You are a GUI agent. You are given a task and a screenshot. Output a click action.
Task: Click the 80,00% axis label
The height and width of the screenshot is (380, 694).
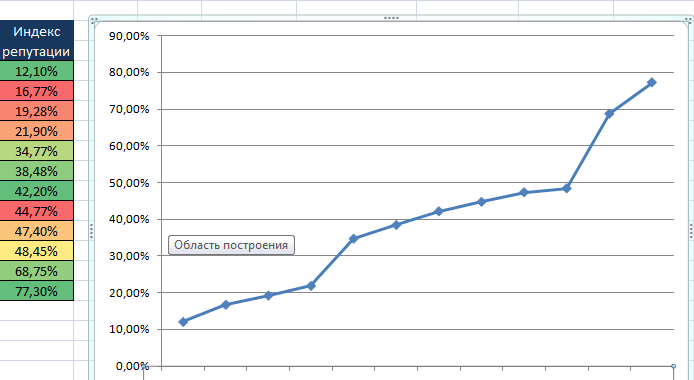[x=129, y=72]
